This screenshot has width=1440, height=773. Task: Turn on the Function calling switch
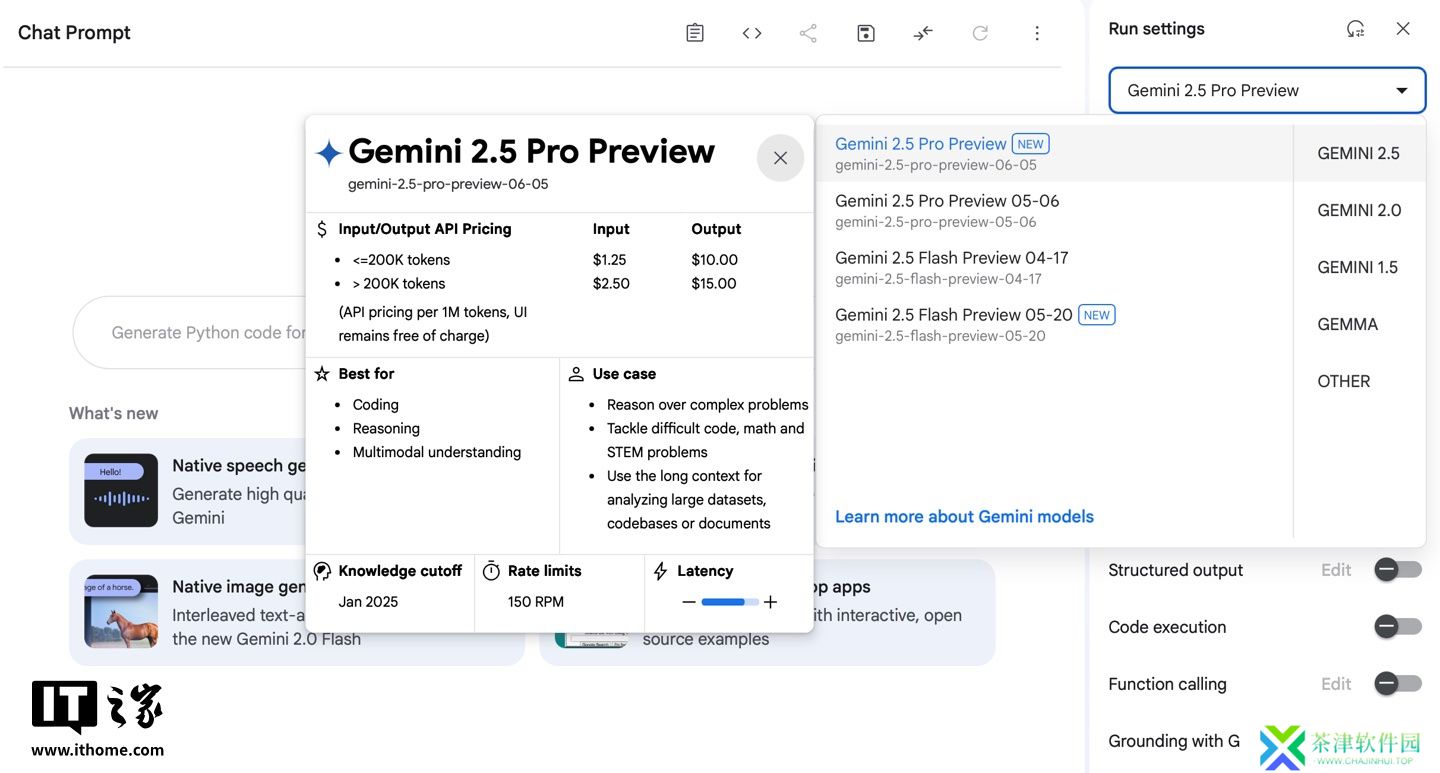coord(1398,684)
